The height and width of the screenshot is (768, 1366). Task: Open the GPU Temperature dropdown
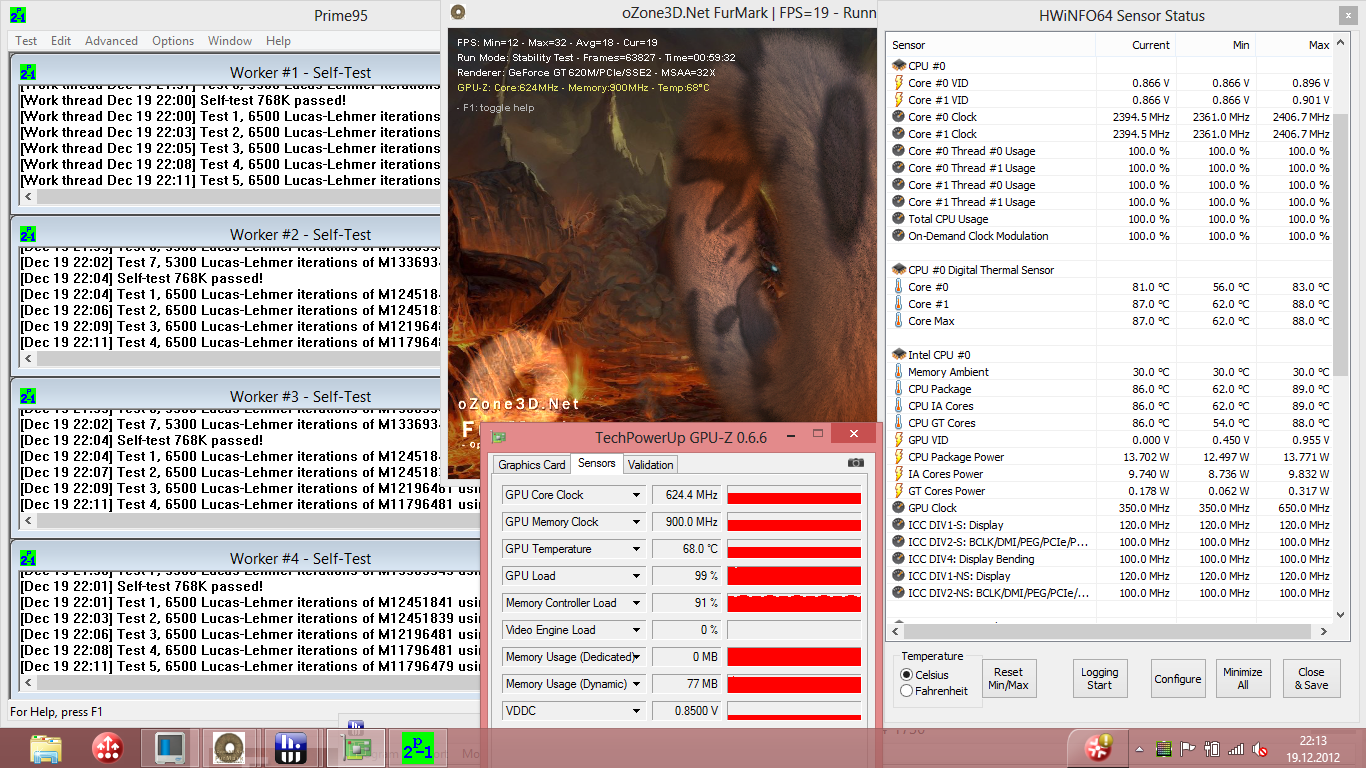636,549
